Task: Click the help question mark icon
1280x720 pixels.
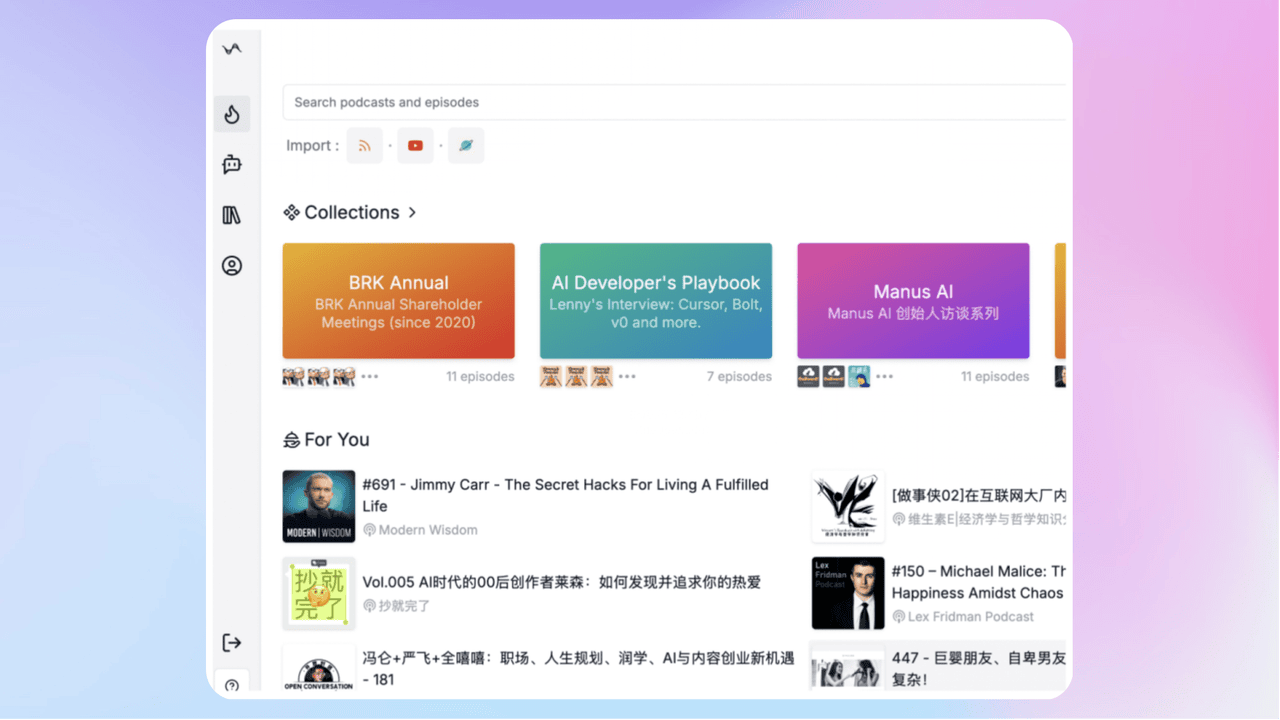Action: (x=232, y=685)
